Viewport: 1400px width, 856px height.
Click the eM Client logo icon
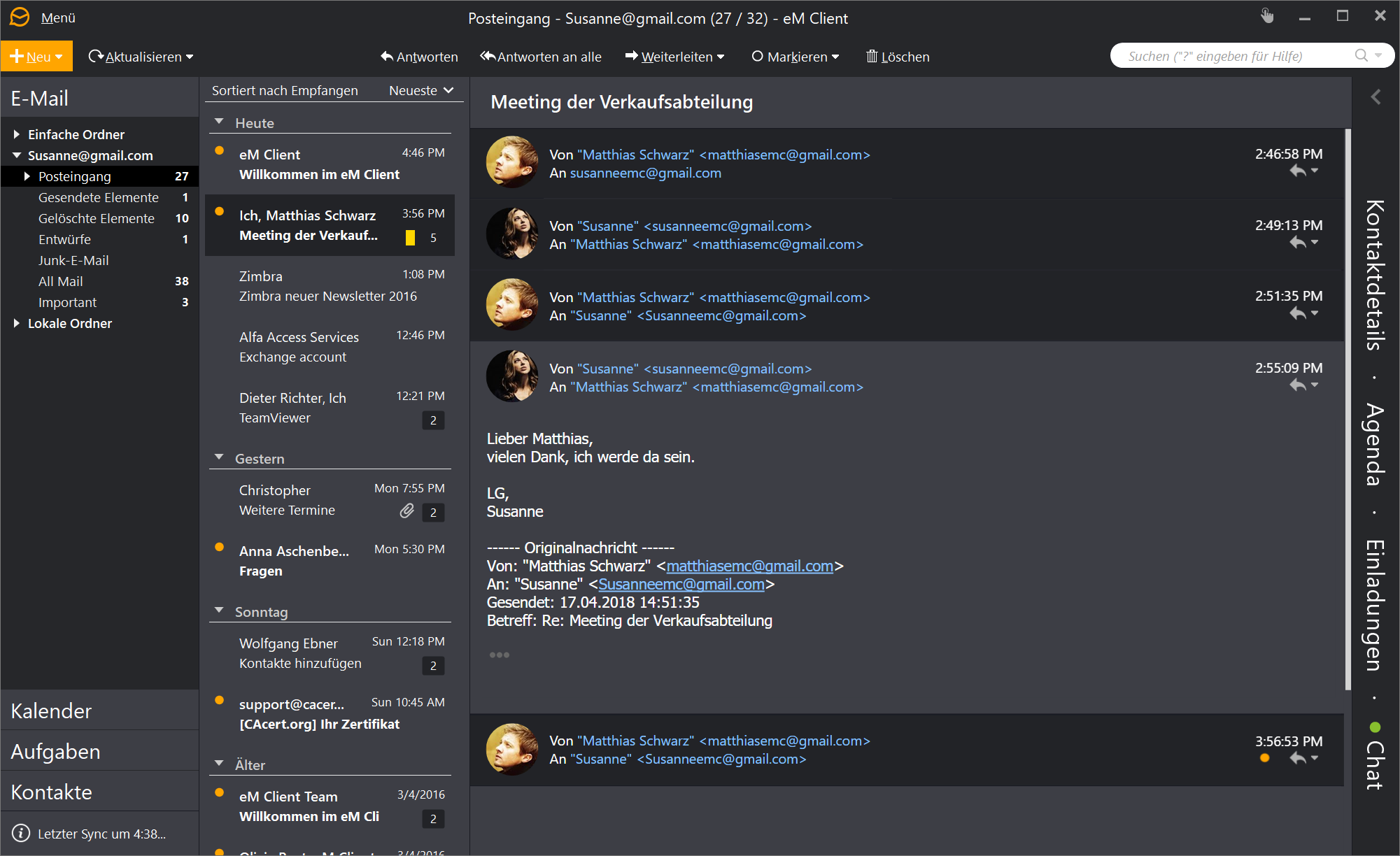point(20,17)
